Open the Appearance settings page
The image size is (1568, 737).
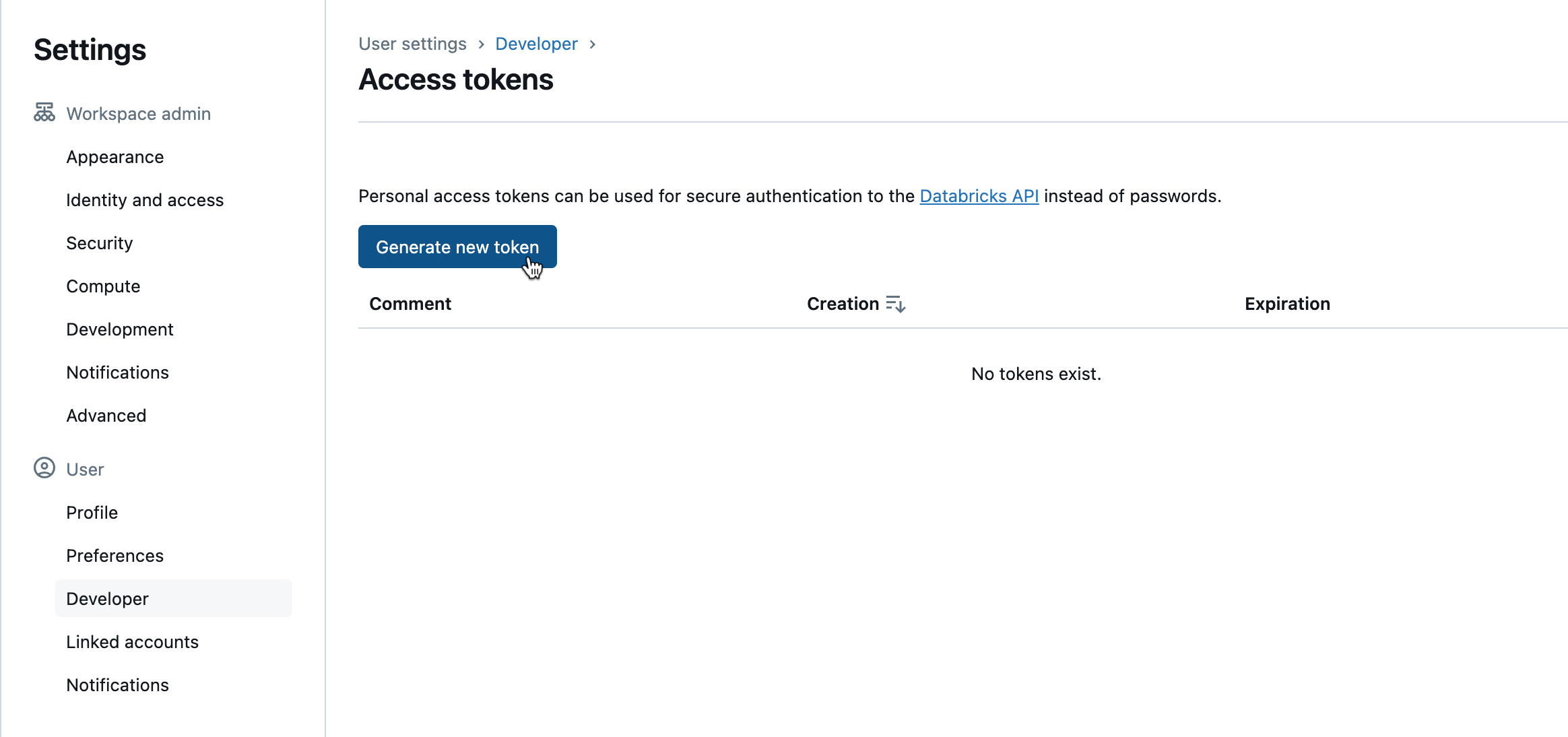coord(115,156)
